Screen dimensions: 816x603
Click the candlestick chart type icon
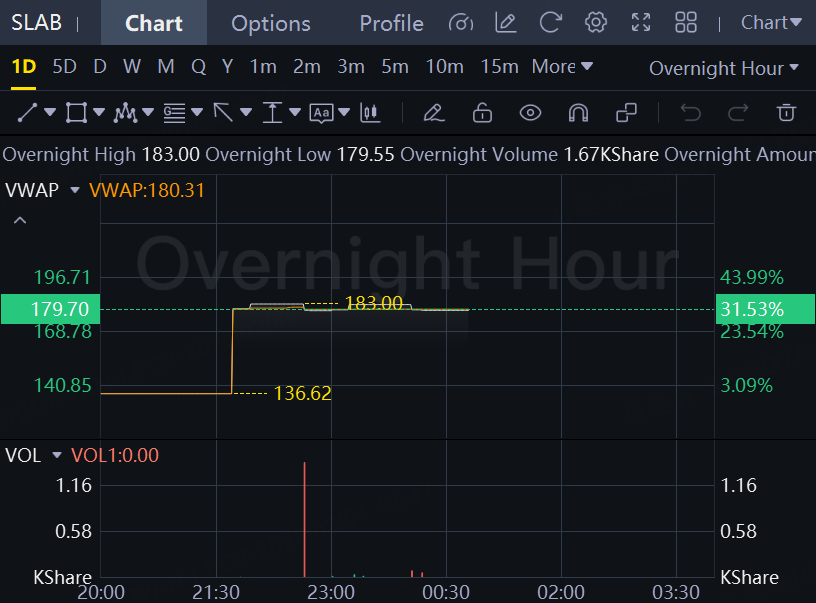[370, 112]
